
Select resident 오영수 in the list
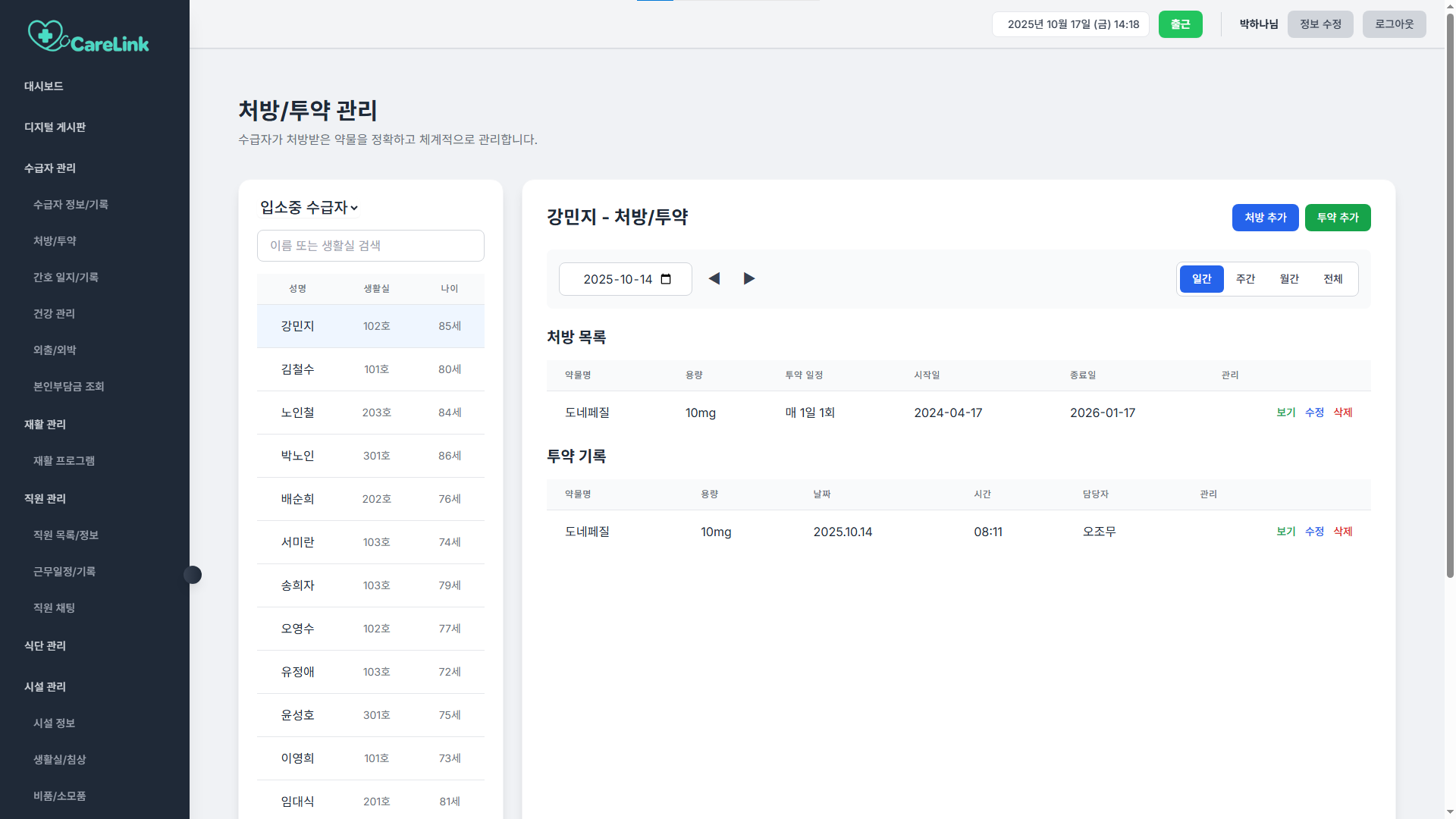click(x=371, y=629)
